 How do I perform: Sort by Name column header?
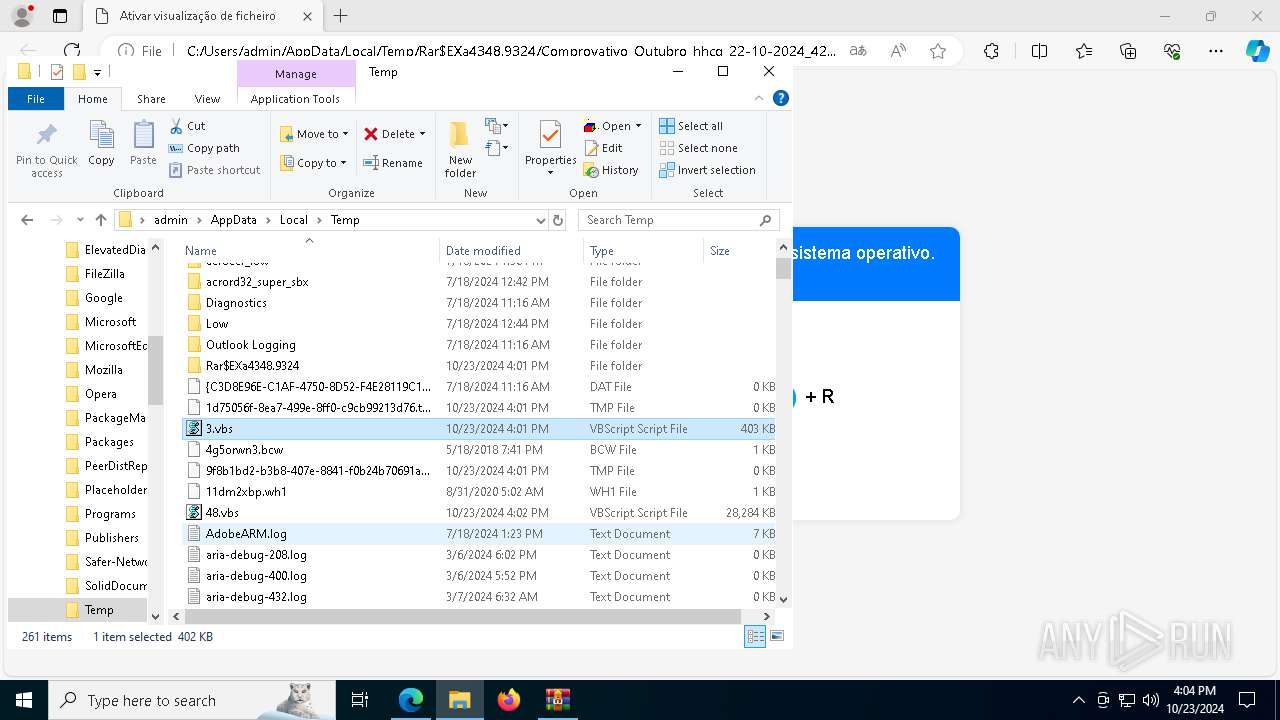[x=310, y=251]
